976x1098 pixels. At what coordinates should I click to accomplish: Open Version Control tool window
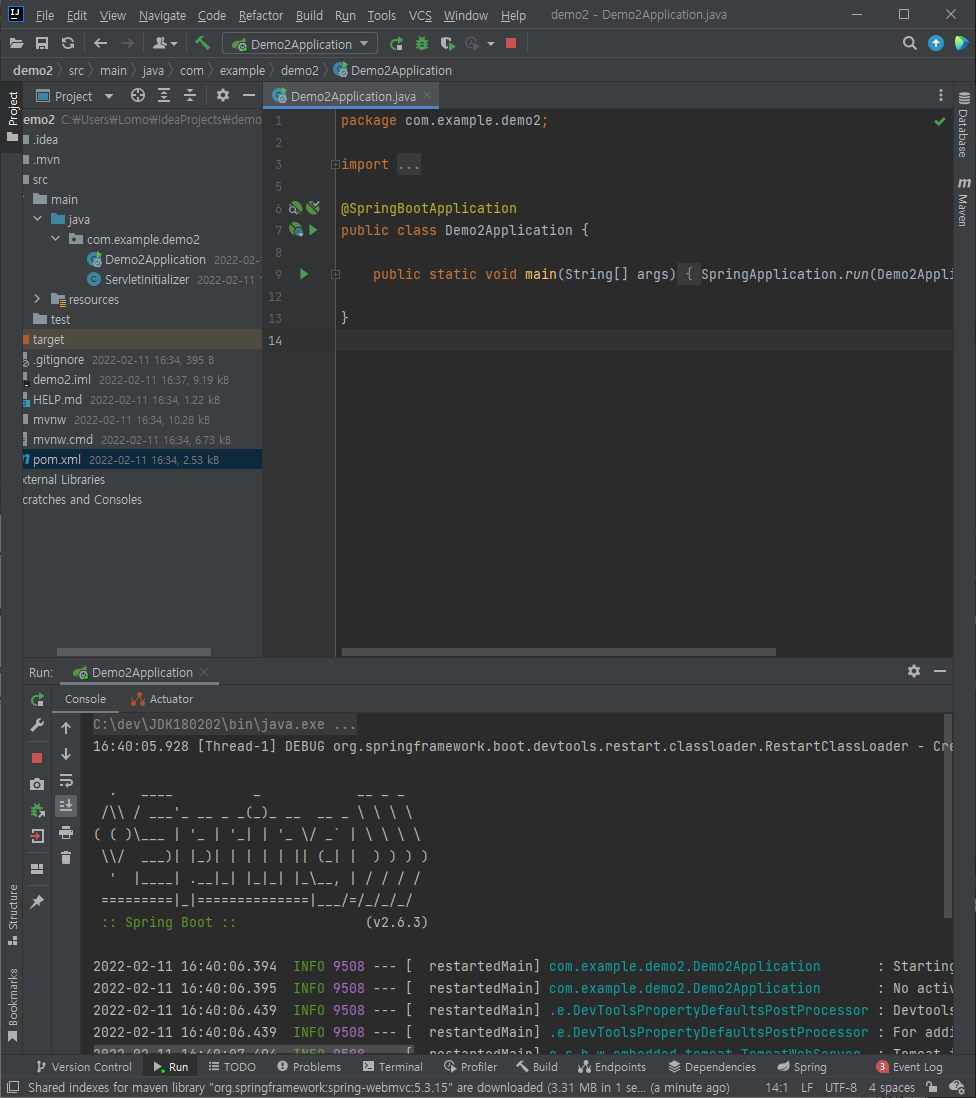83,1066
